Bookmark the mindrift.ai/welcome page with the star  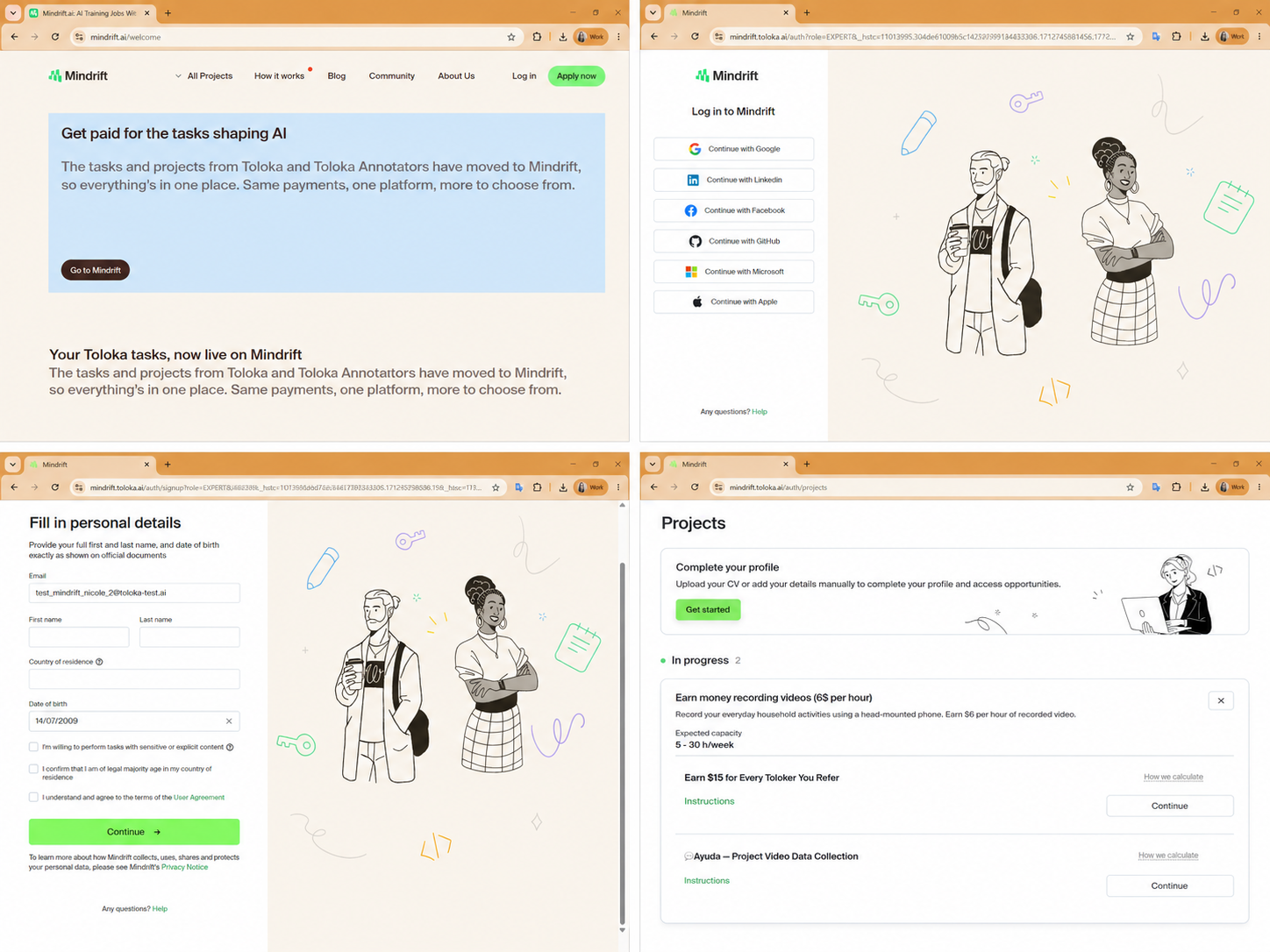coord(511,37)
